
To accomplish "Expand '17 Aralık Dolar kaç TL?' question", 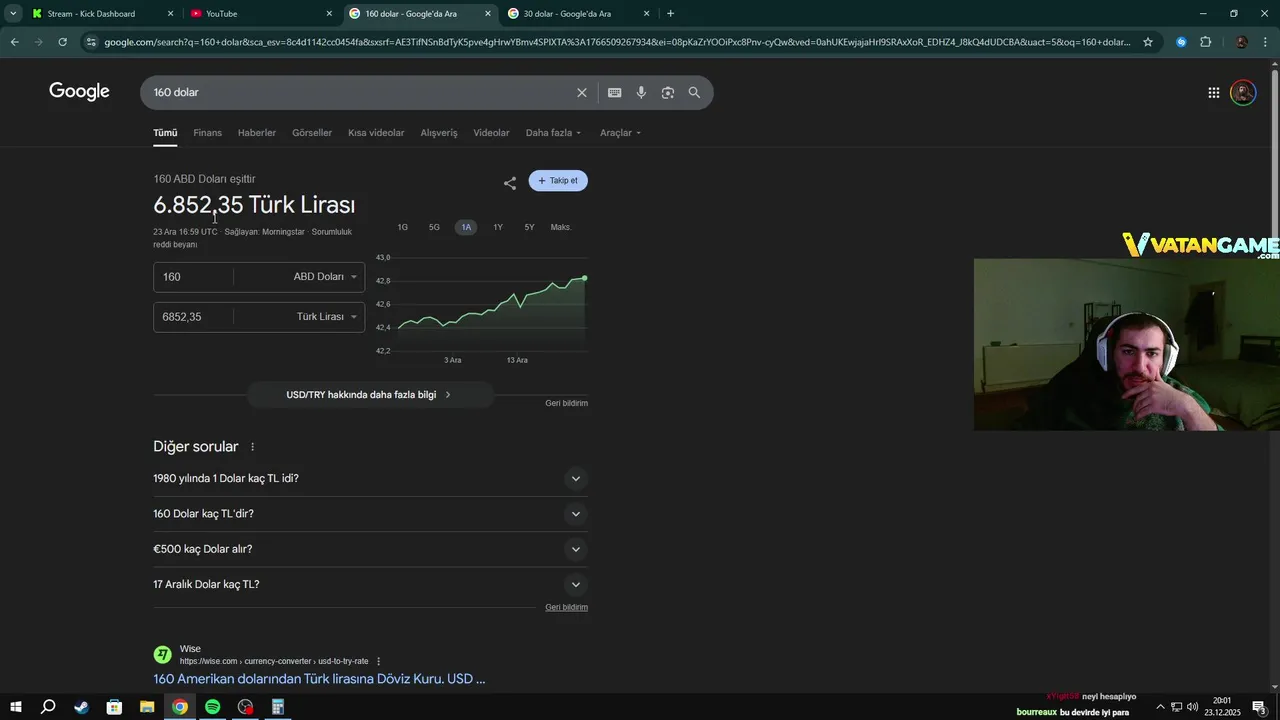I will point(370,585).
